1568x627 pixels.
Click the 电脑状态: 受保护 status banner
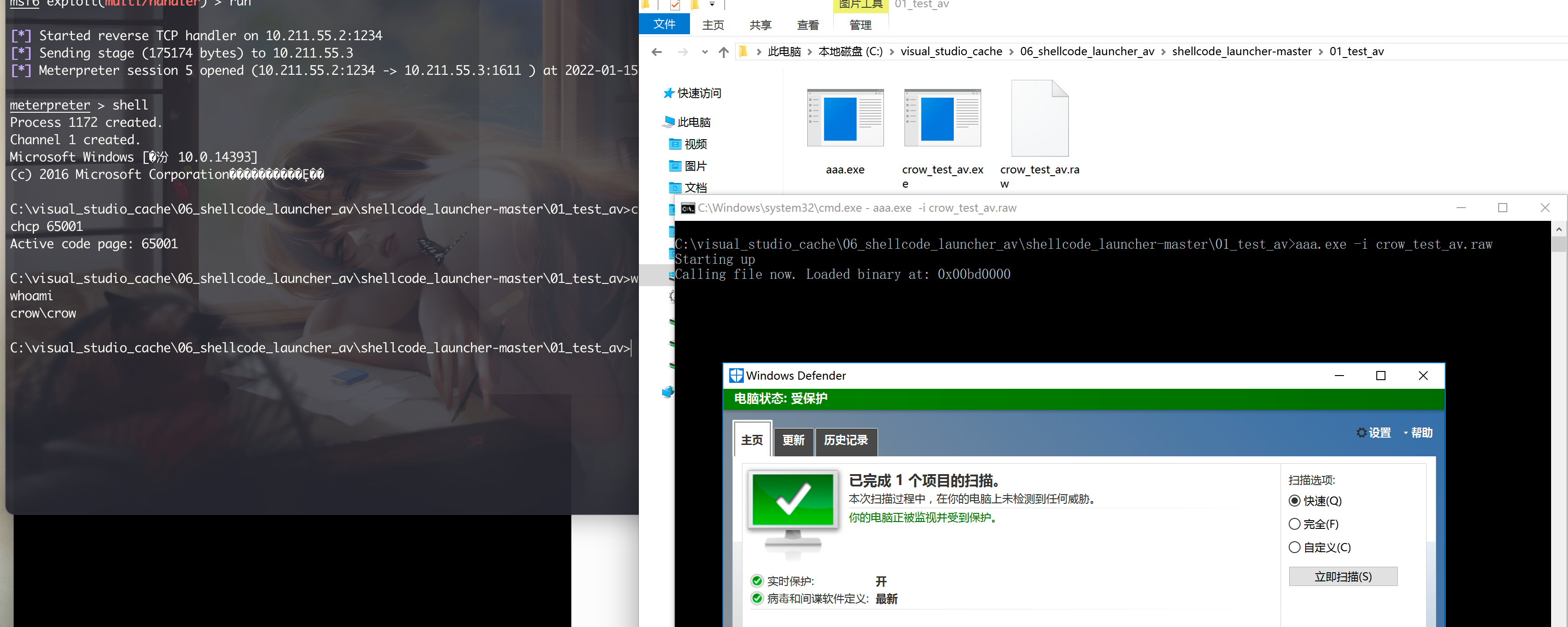point(1083,399)
